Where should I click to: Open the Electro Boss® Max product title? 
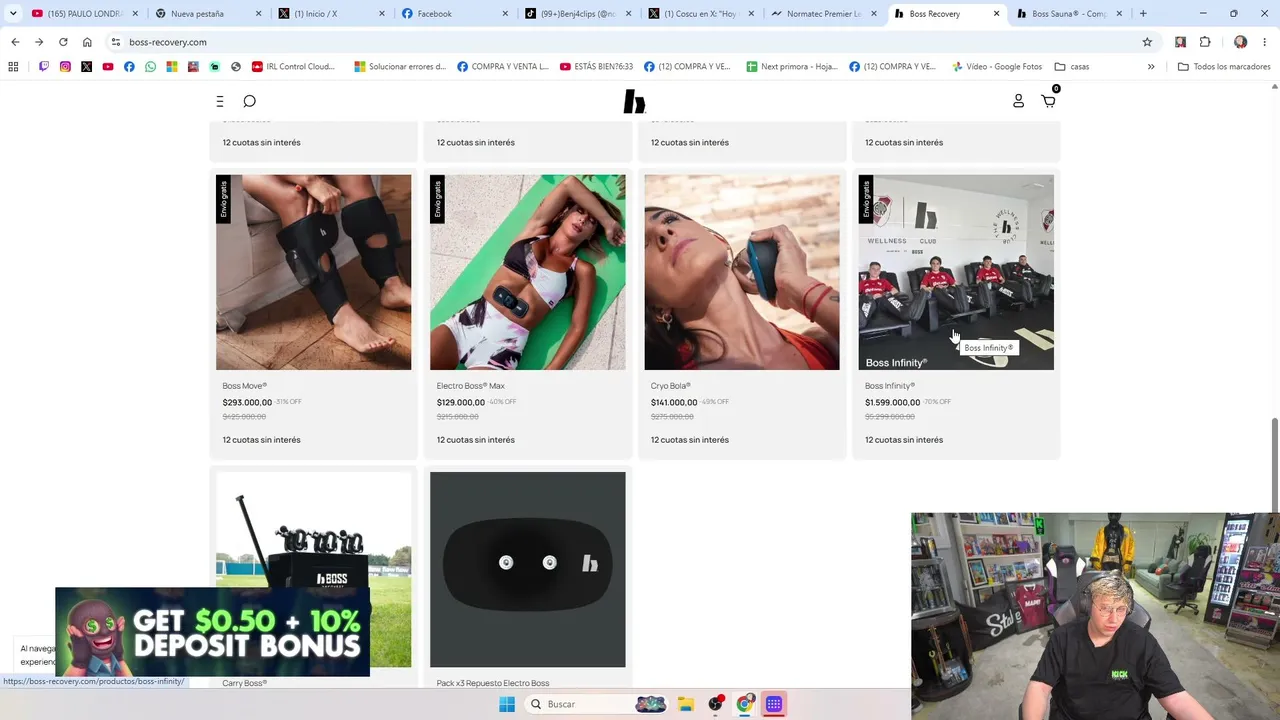tap(471, 386)
